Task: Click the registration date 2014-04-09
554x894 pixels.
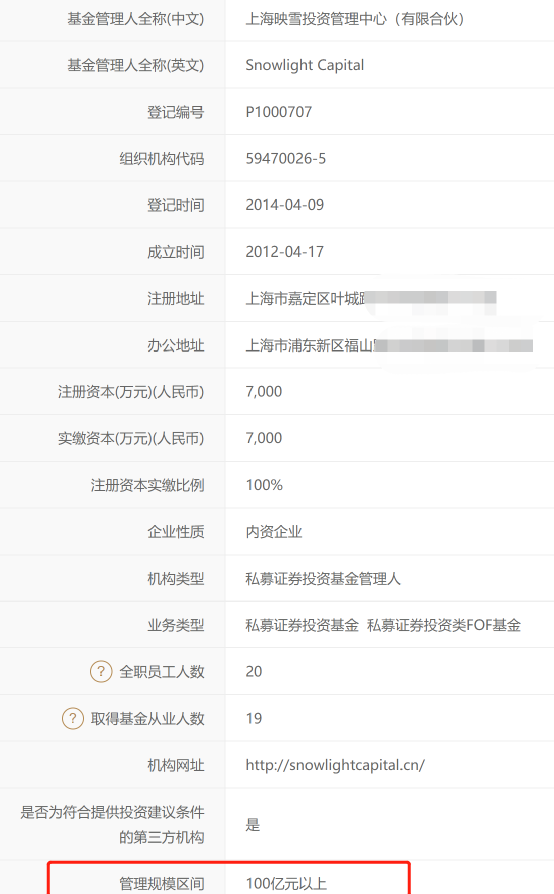Action: pyautogui.click(x=284, y=205)
